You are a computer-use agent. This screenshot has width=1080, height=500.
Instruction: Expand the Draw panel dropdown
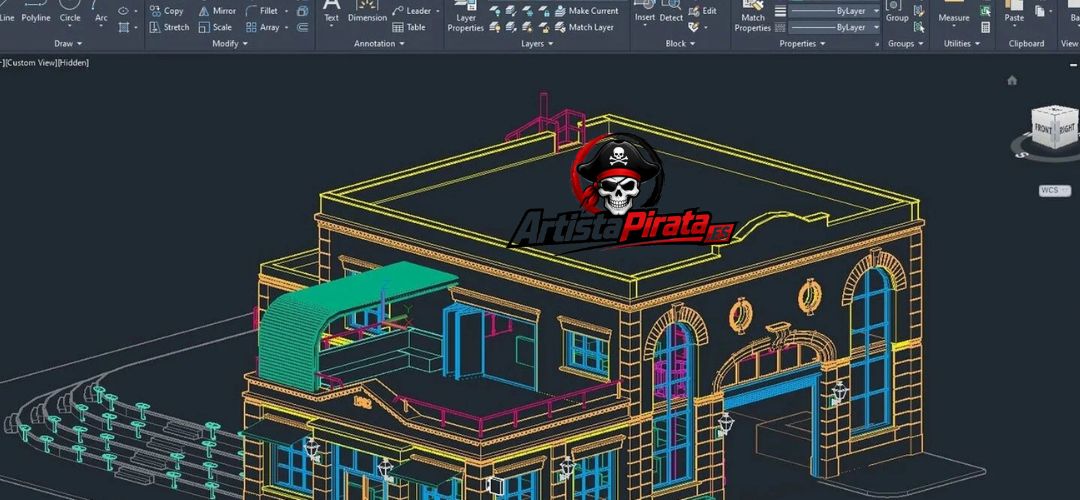pyautogui.click(x=68, y=43)
